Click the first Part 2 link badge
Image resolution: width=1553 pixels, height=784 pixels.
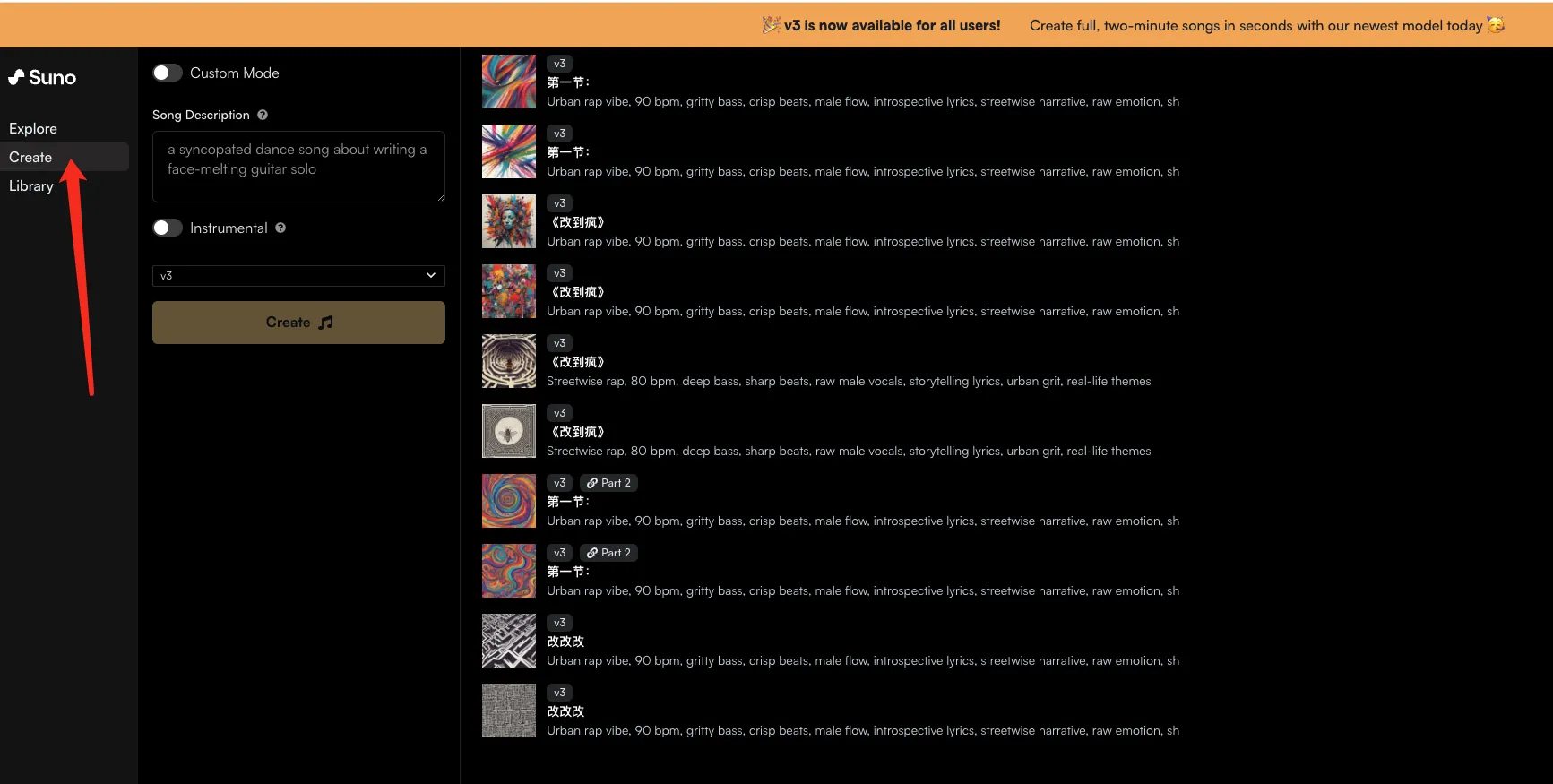[608, 483]
